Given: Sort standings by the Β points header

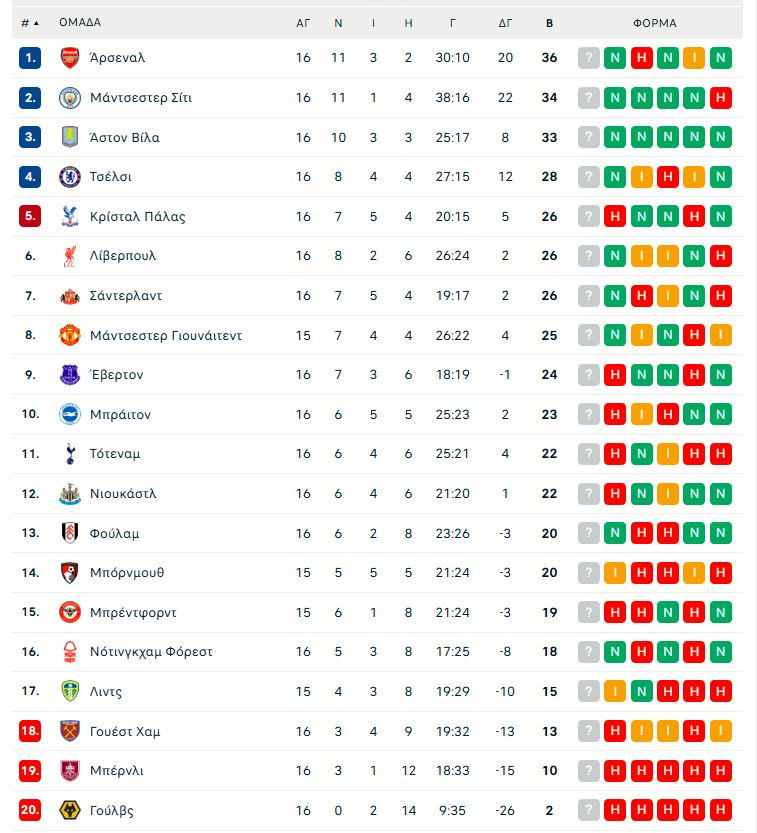Looking at the screenshot, I should coord(549,22).
